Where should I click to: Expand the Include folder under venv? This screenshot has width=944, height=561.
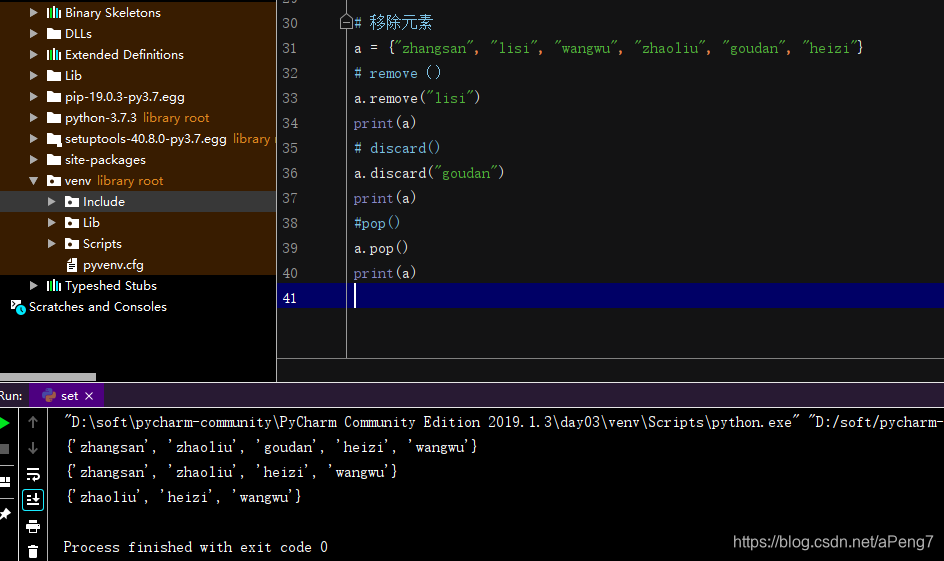(52, 202)
